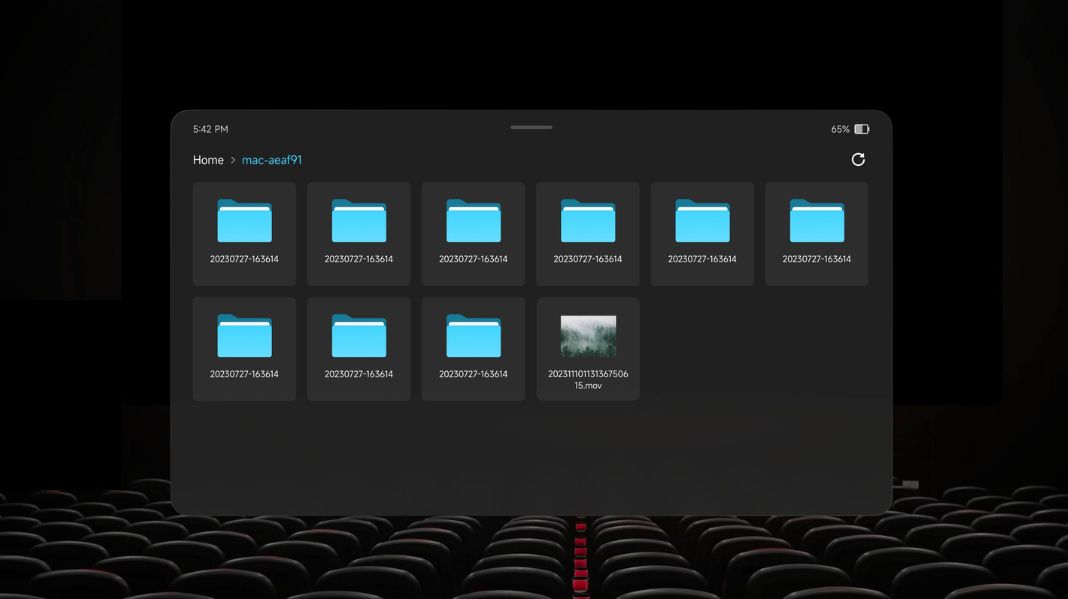This screenshot has height=599, width=1068.
Task: Click the 2023110113136750615.mov file name
Action: coord(588,380)
